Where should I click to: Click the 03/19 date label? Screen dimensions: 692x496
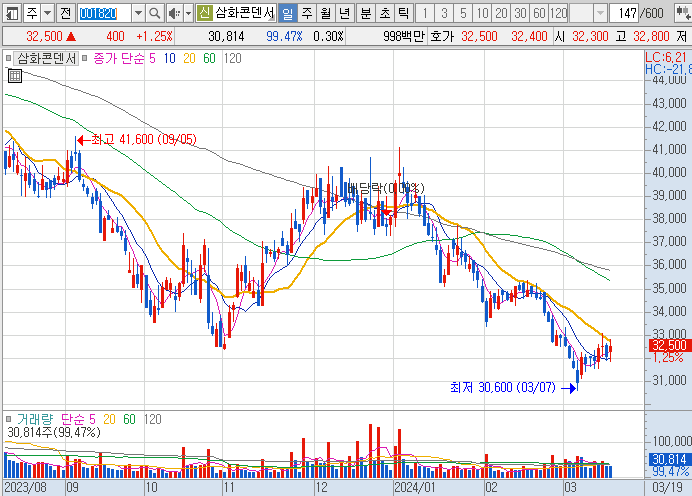(x=667, y=488)
